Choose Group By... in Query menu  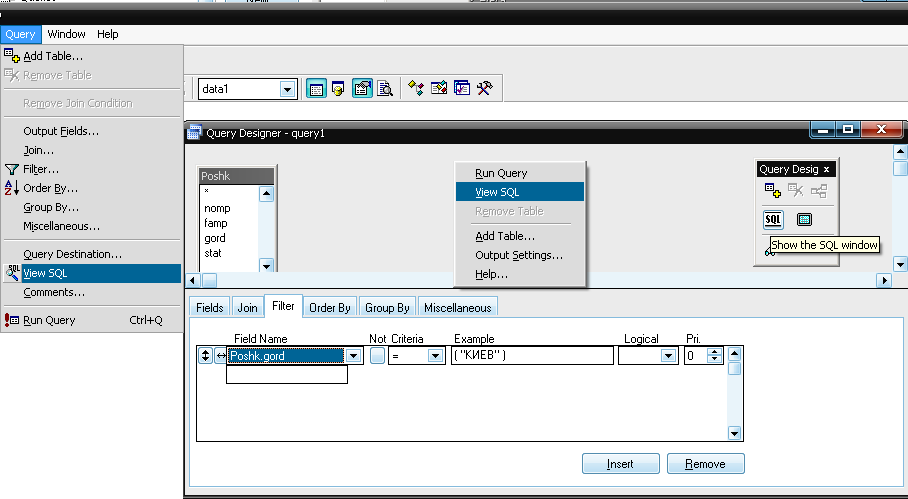click(92, 207)
